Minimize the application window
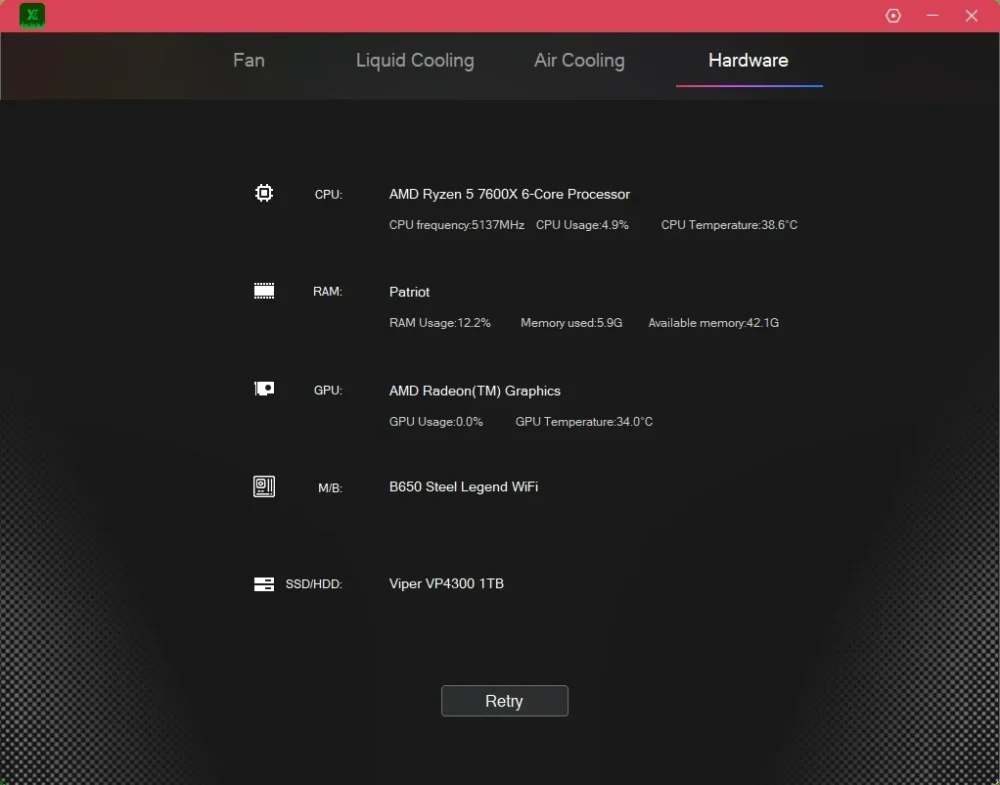Screen dimensions: 1000x785 pyautogui.click(x=932, y=15)
